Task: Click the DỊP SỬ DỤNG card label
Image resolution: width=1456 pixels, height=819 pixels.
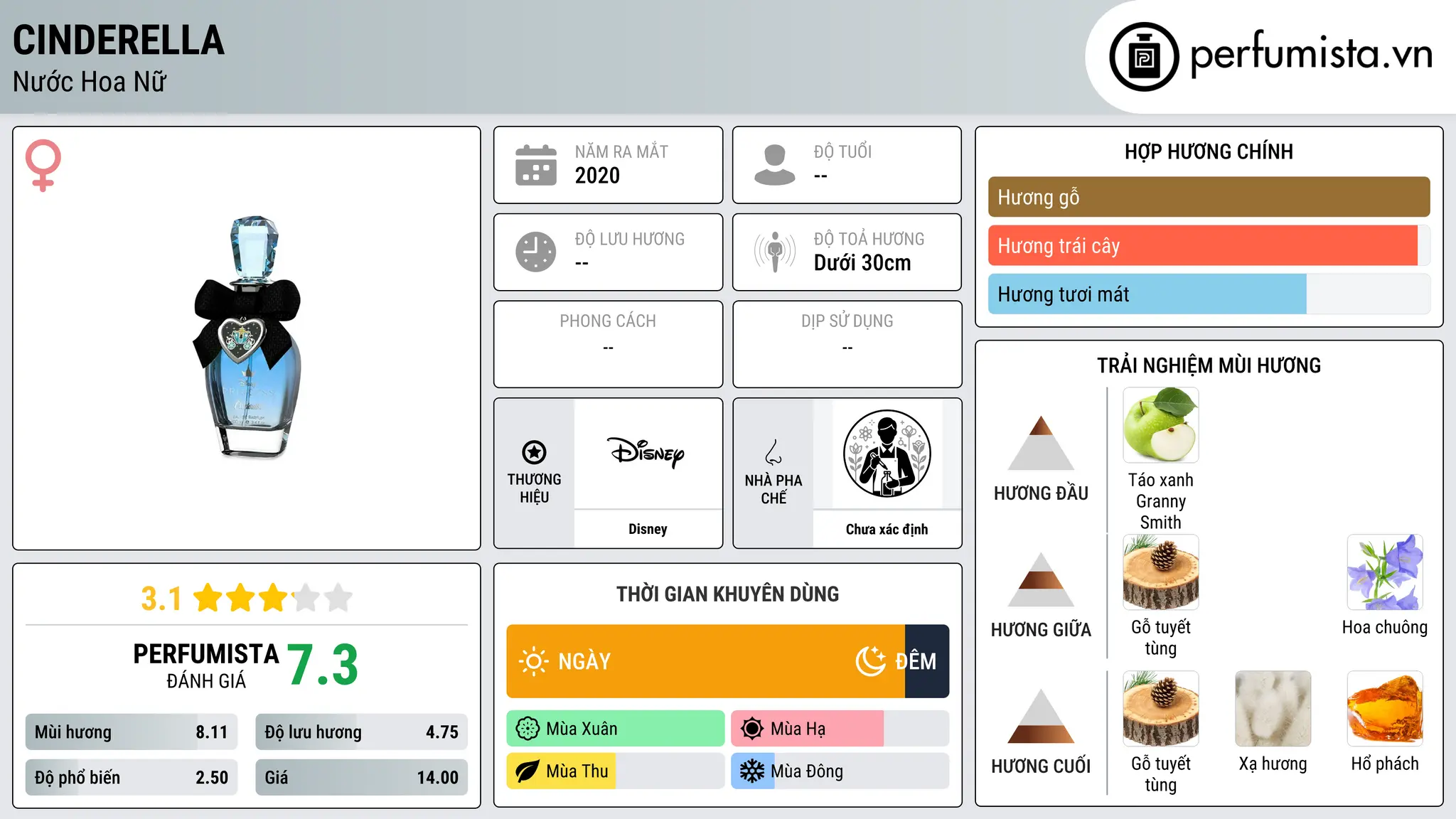Action: (x=847, y=321)
